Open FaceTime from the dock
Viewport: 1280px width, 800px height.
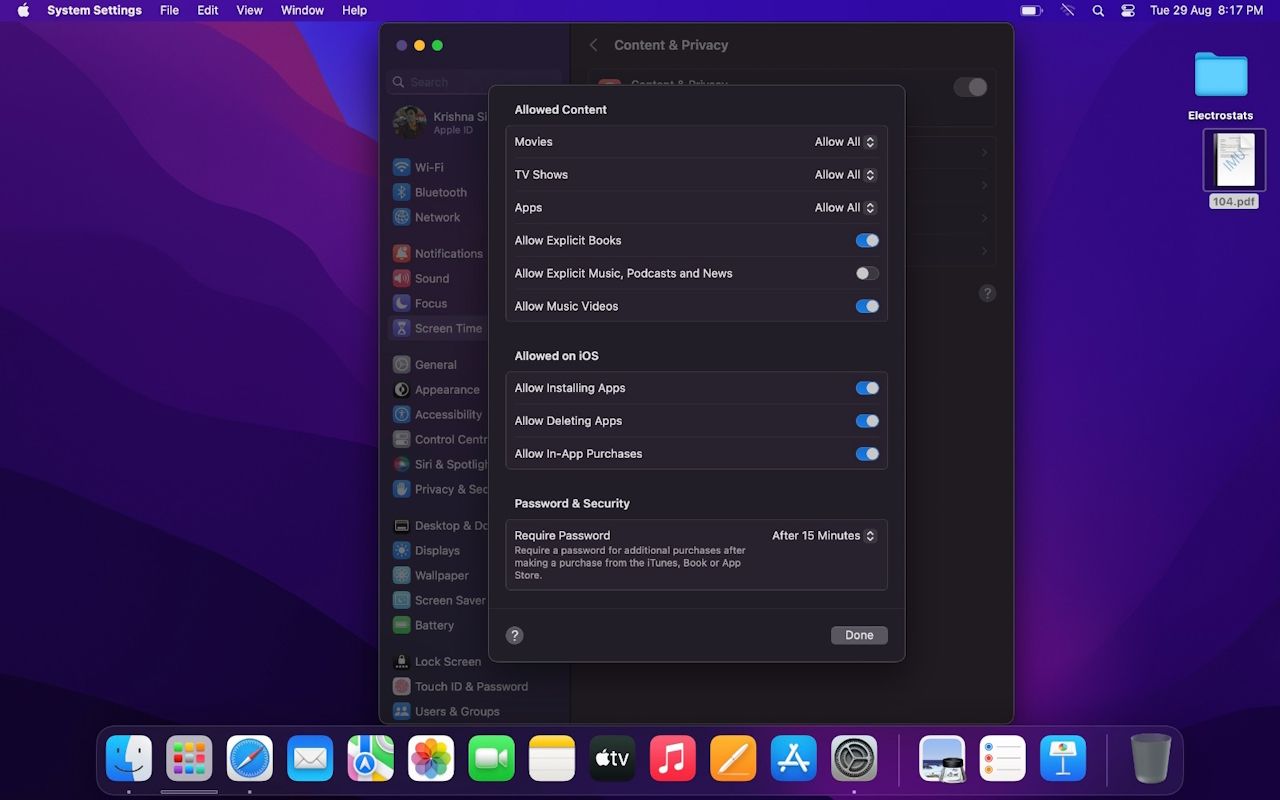coord(491,759)
